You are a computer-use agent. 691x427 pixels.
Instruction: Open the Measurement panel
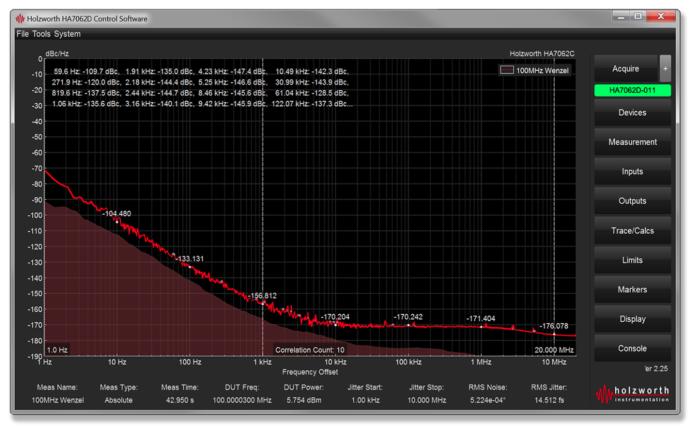632,142
